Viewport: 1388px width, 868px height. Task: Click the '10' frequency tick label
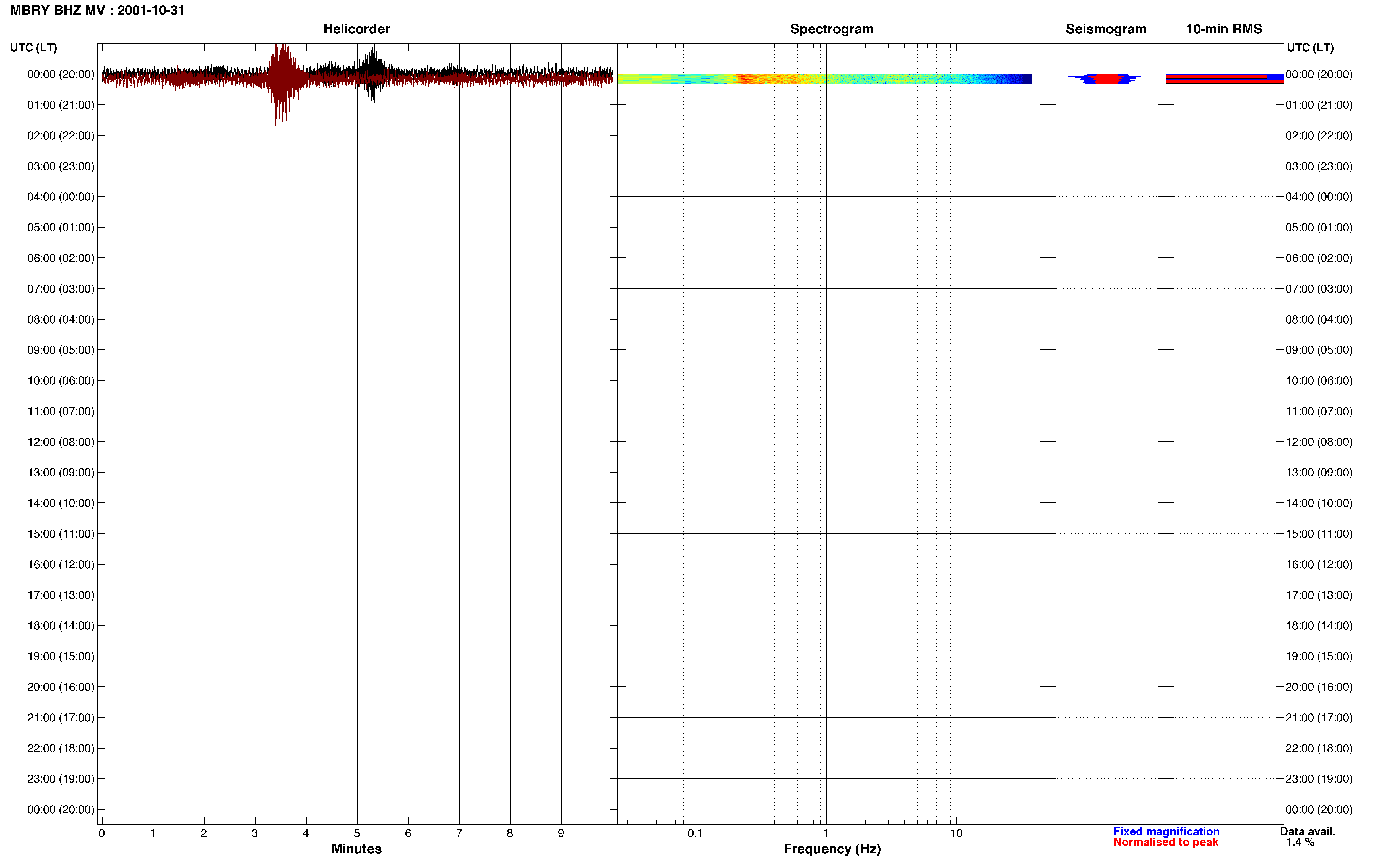coord(956,833)
